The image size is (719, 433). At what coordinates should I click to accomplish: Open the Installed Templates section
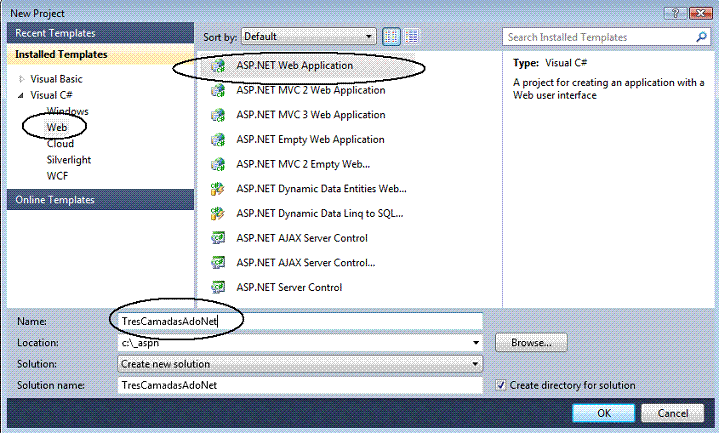(x=100, y=54)
